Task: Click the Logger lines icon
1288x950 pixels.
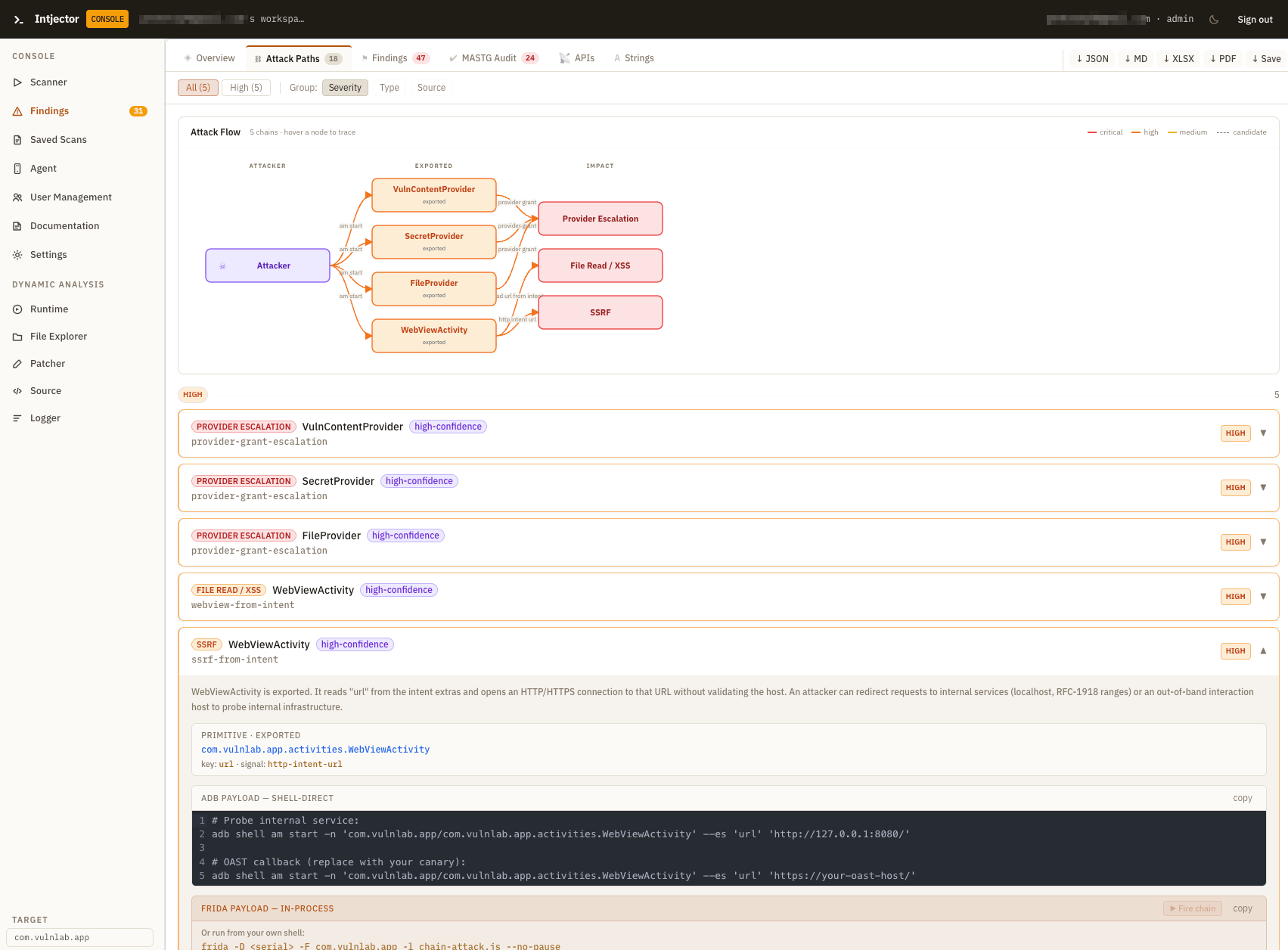Action: [x=17, y=418]
